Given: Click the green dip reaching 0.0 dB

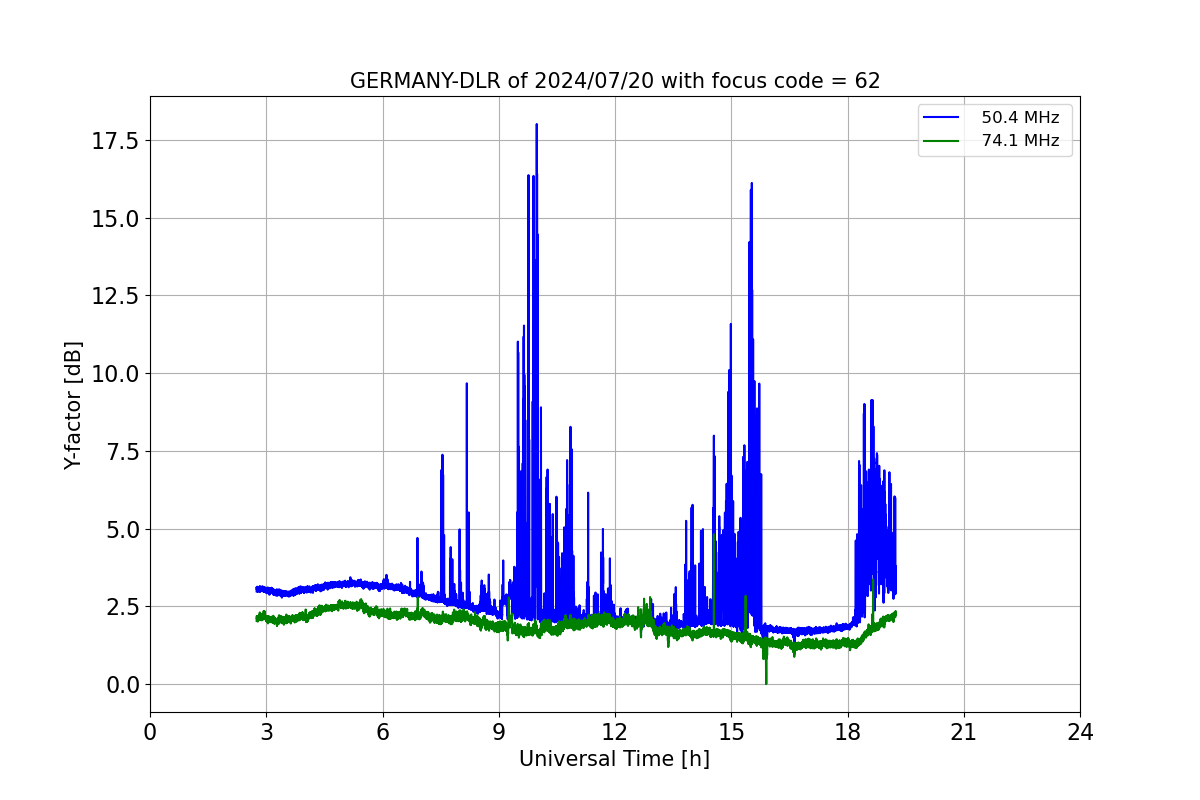Looking at the screenshot, I should 766,682.
